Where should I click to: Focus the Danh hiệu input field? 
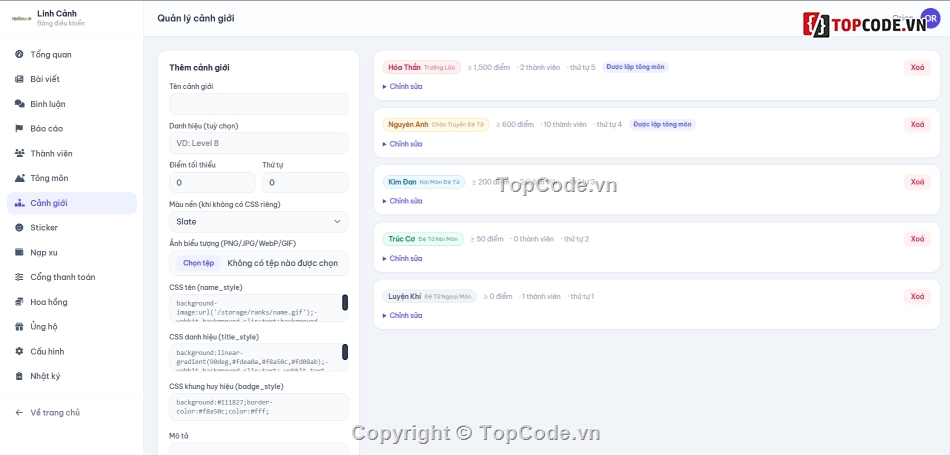259,143
